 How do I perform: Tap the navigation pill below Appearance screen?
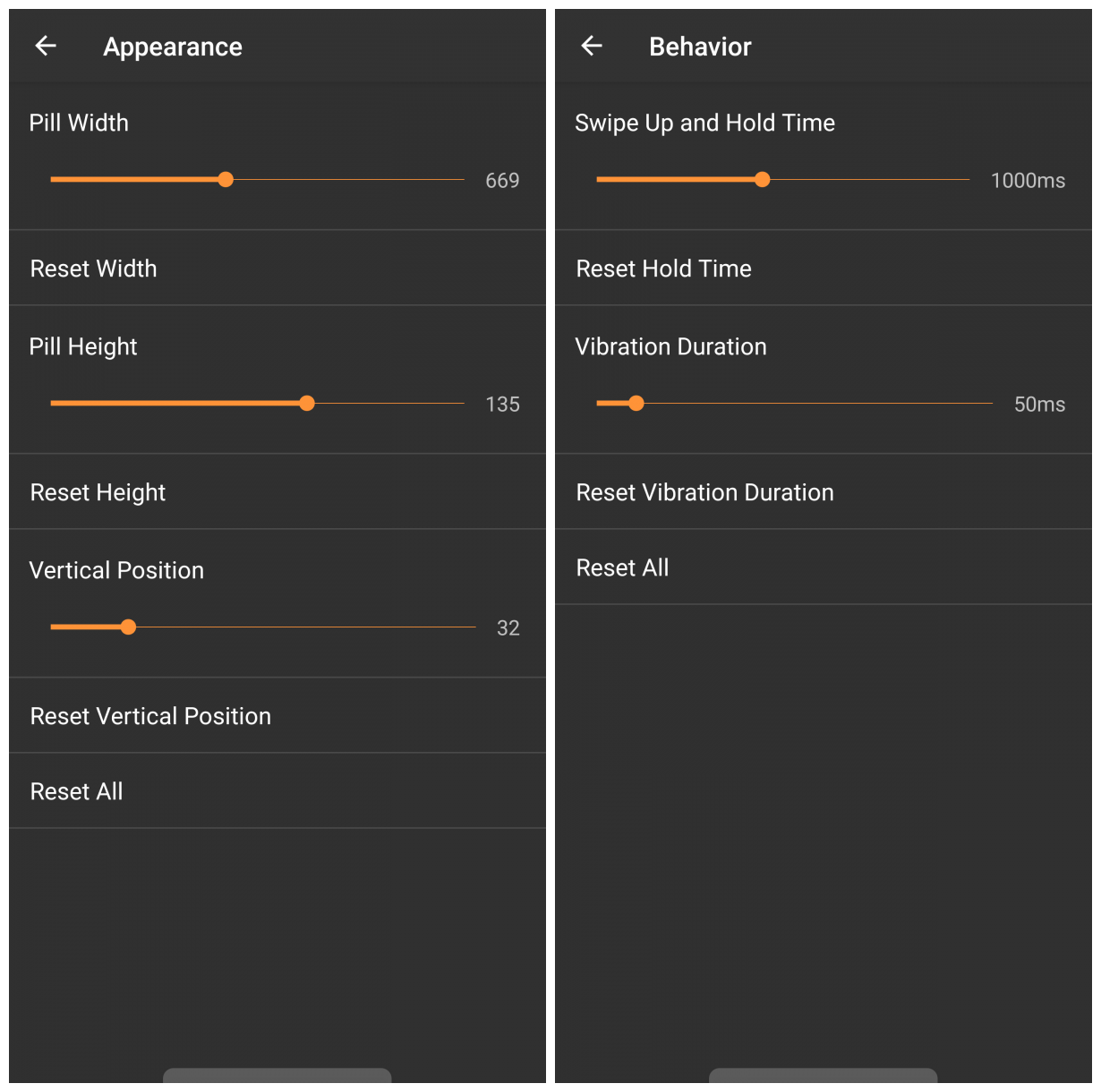(277, 1076)
